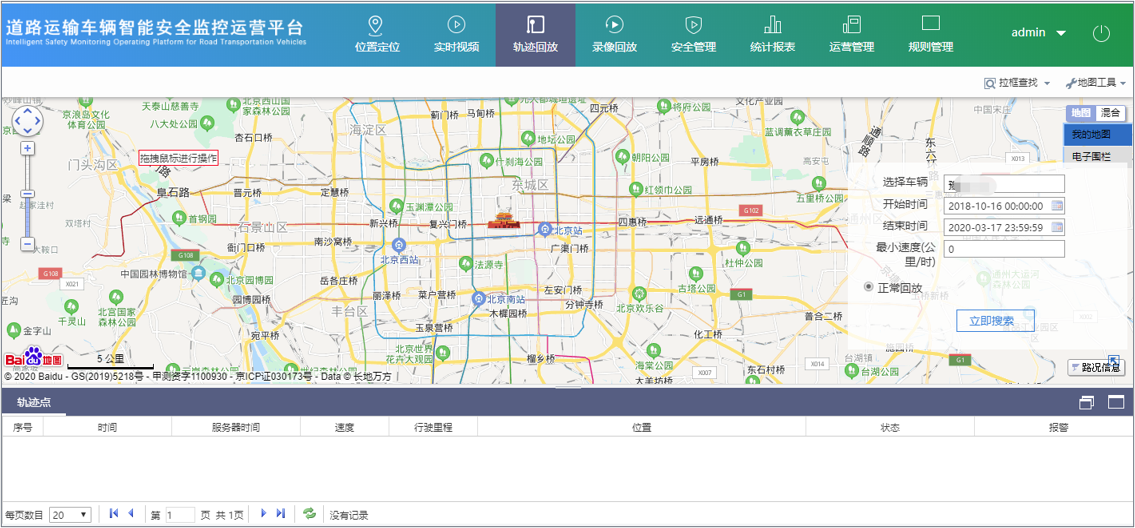Screen dimensions: 1135x528
Task: Go to 安全管理 safety management
Action: tap(693, 35)
